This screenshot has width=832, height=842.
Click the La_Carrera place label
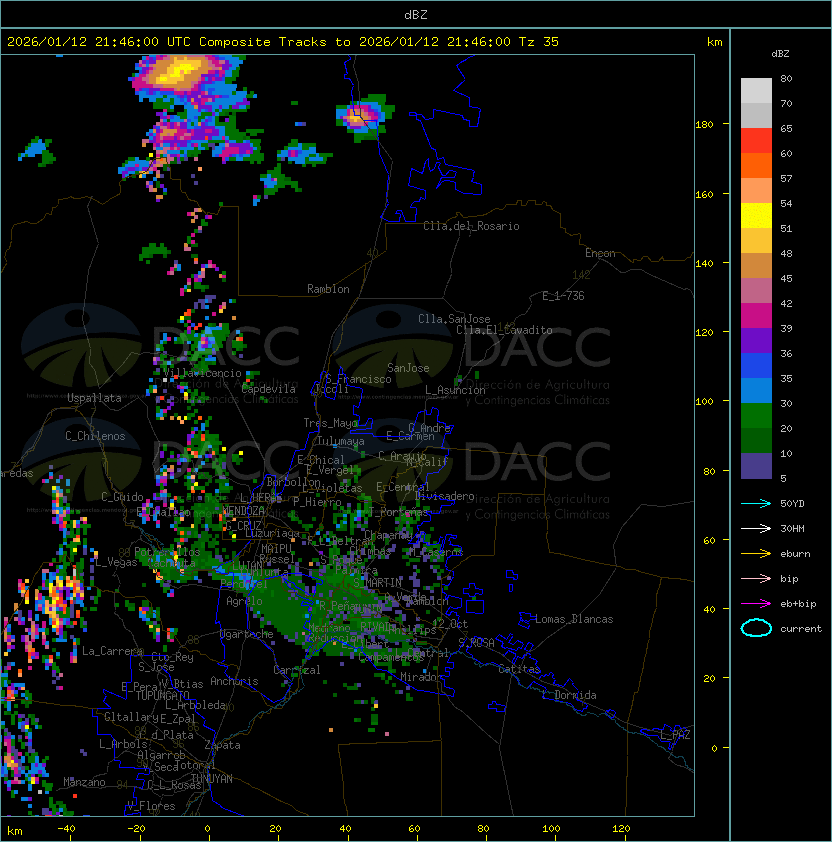click(112, 651)
